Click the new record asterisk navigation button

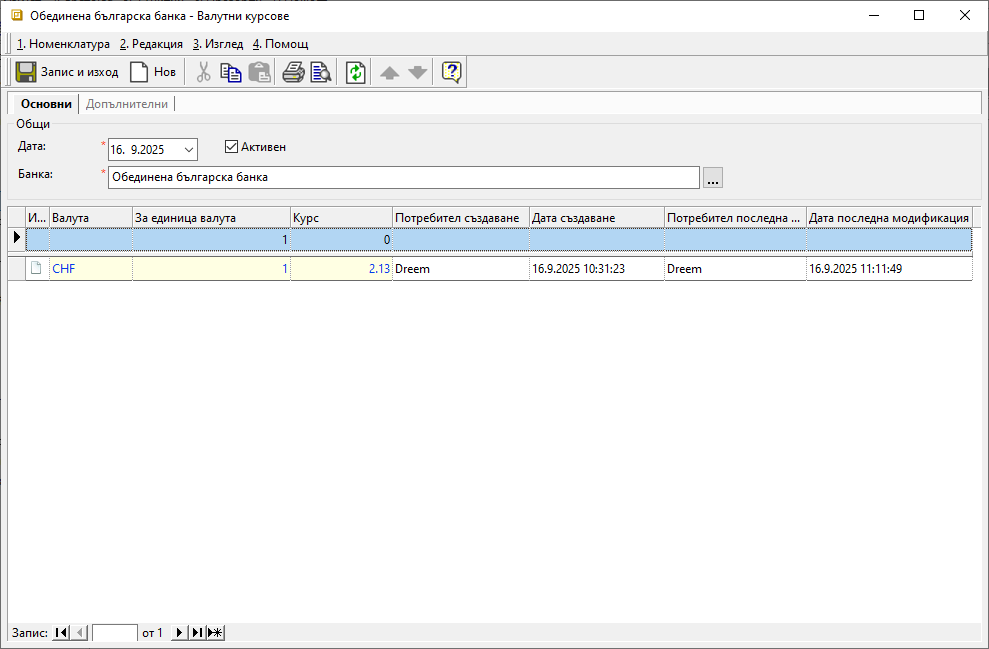[x=216, y=633]
